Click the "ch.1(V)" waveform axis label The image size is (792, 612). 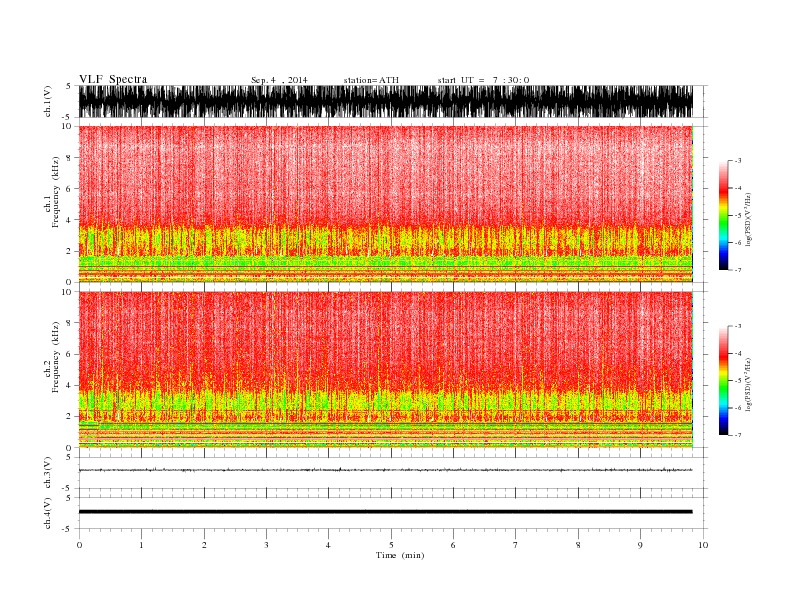click(x=48, y=101)
